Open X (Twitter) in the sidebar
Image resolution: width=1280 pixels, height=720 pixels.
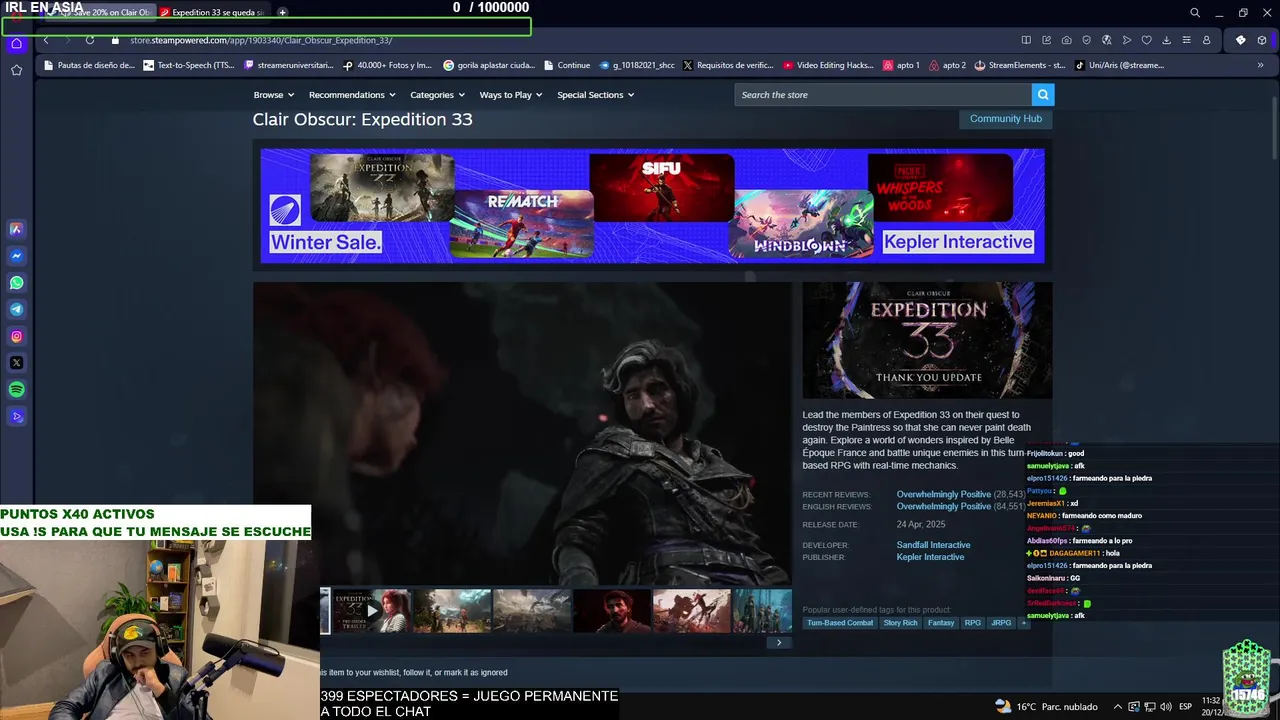pos(16,363)
